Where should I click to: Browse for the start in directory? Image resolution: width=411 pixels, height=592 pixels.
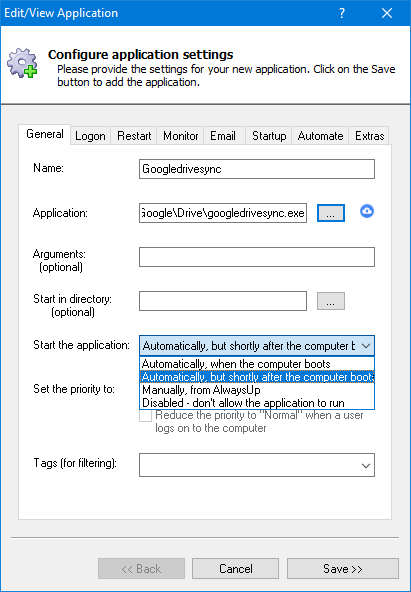[331, 301]
